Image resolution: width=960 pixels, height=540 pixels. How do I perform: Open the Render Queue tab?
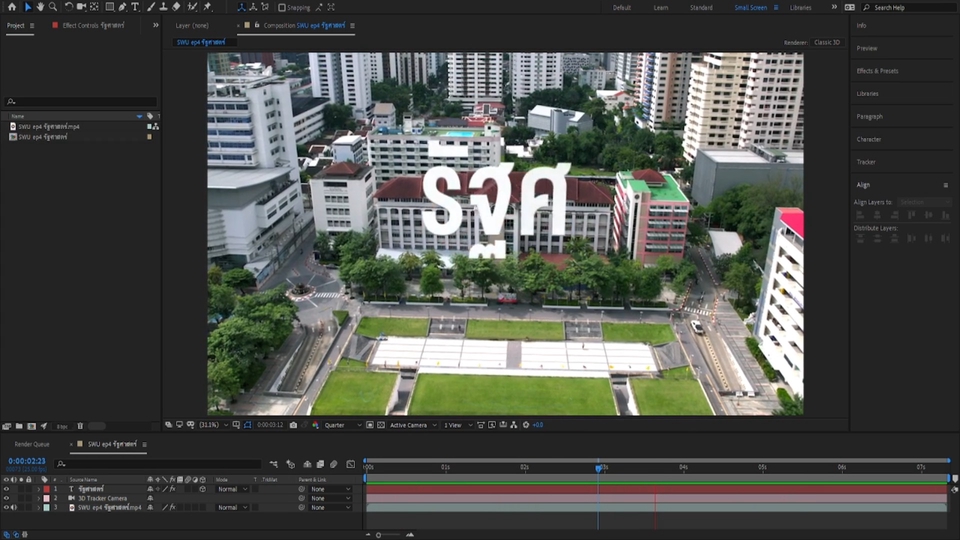click(32, 444)
